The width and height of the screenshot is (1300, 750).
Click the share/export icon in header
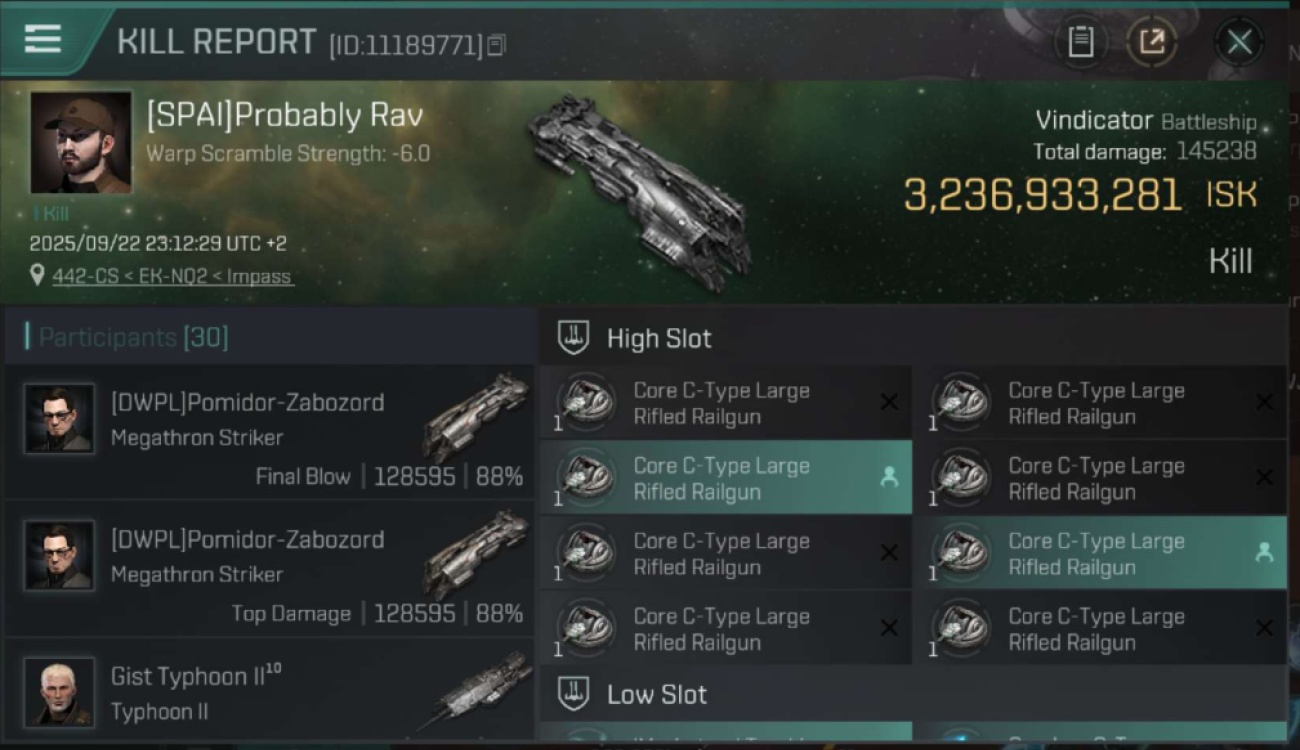pos(1151,42)
